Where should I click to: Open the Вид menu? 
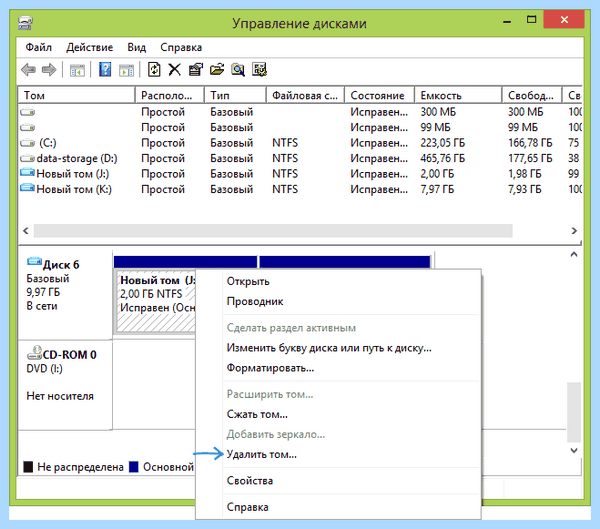pyautogui.click(x=137, y=47)
